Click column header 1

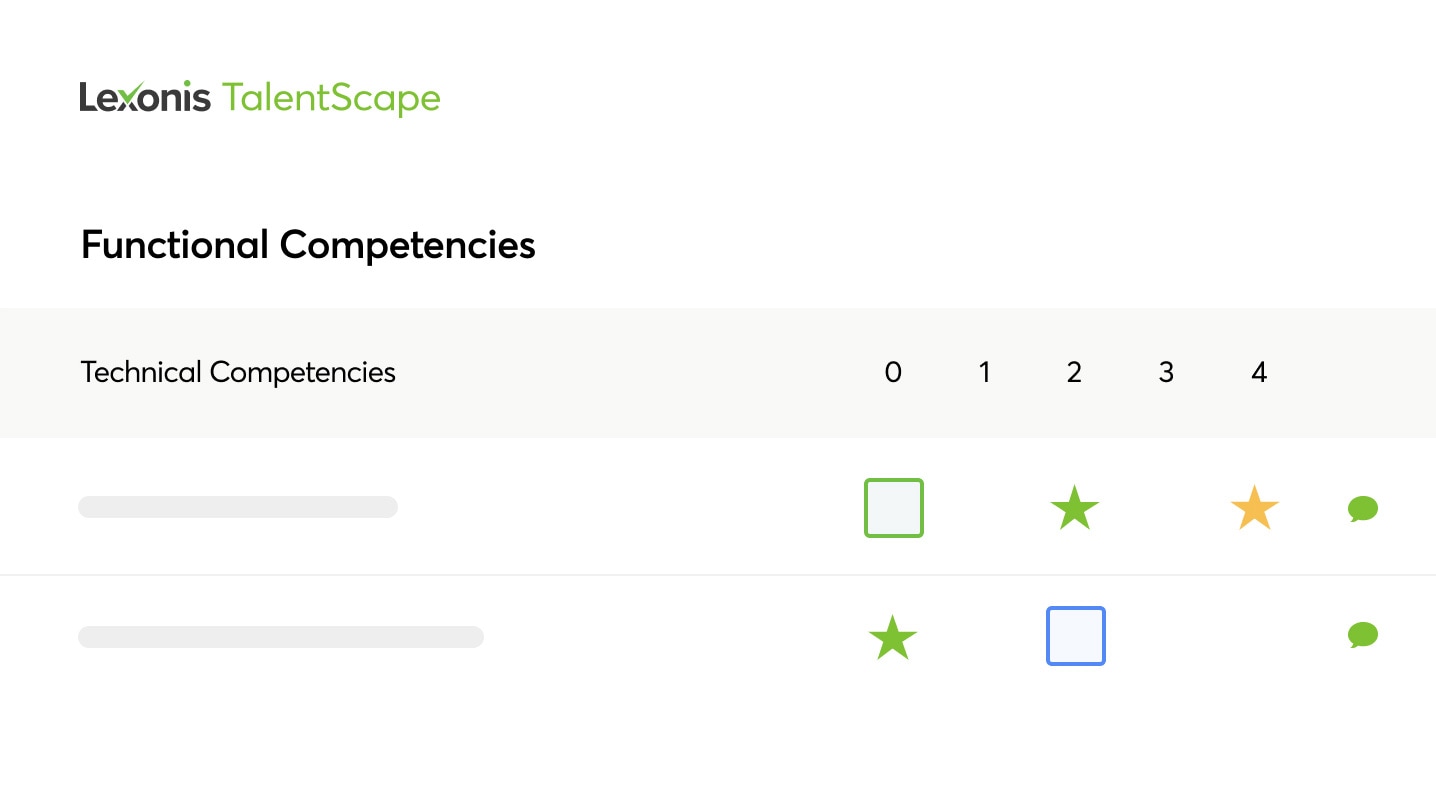tap(984, 373)
